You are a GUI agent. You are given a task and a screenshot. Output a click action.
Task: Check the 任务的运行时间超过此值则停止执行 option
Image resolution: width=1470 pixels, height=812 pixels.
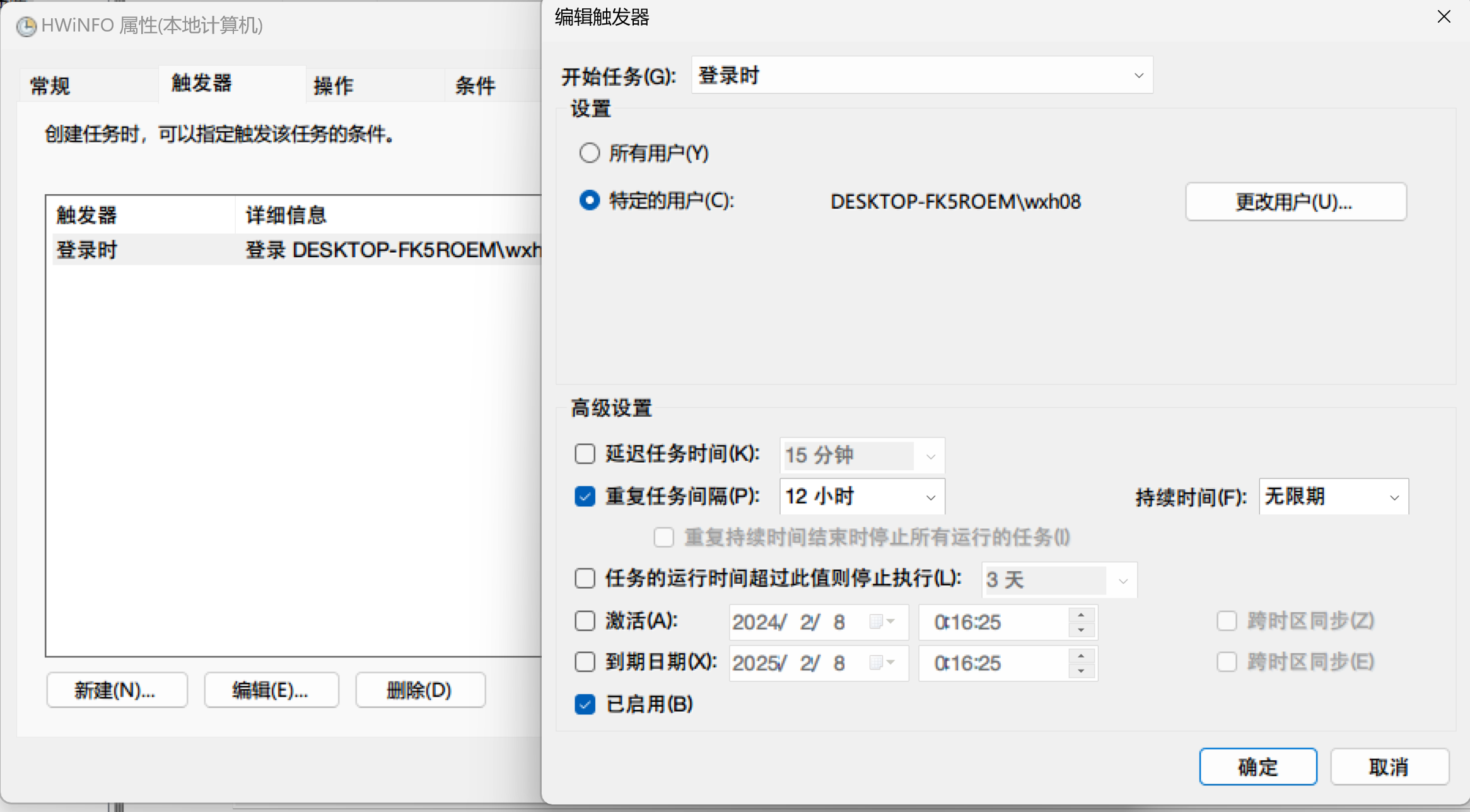(585, 578)
